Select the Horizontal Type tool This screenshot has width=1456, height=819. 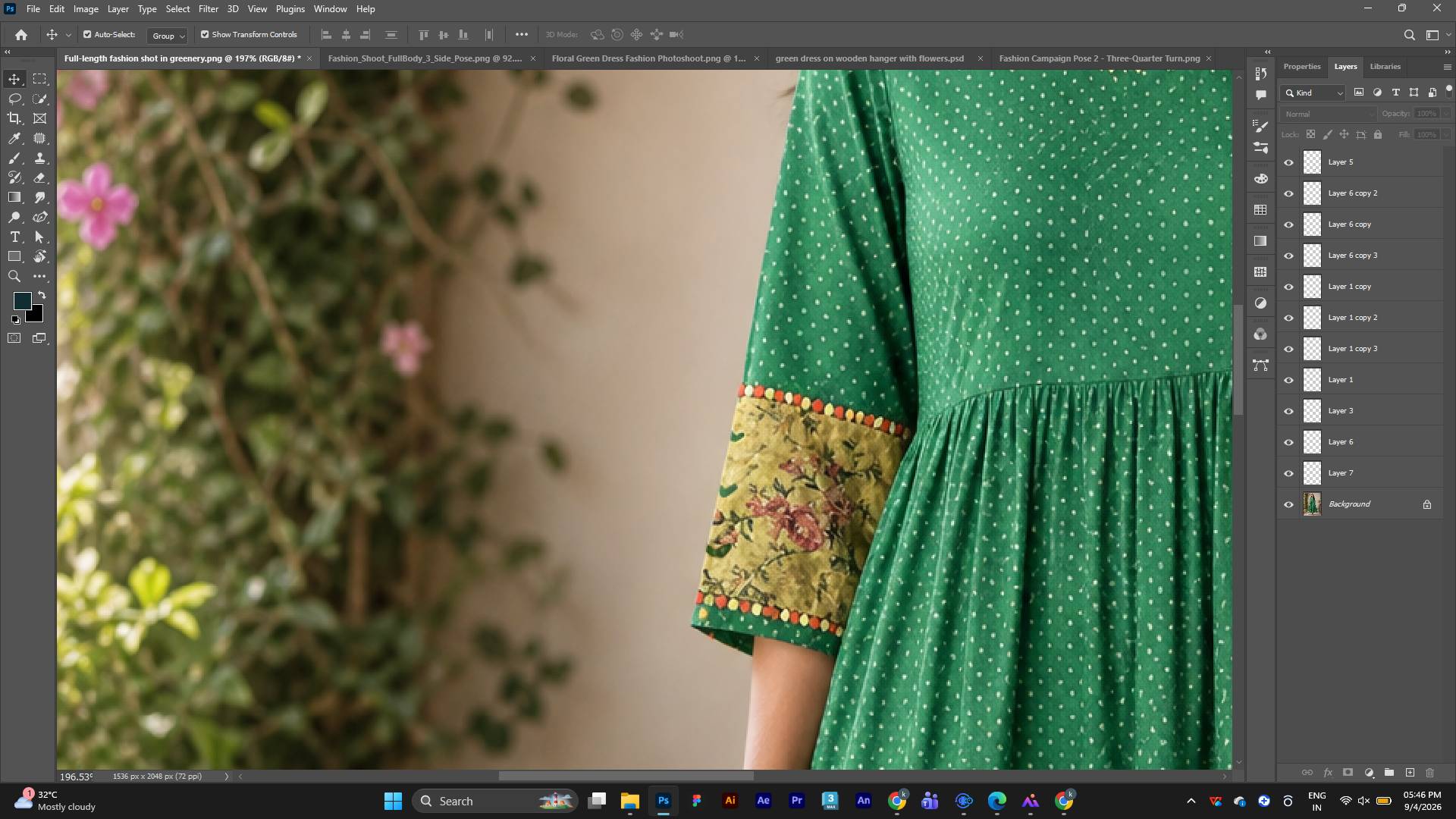(x=14, y=237)
